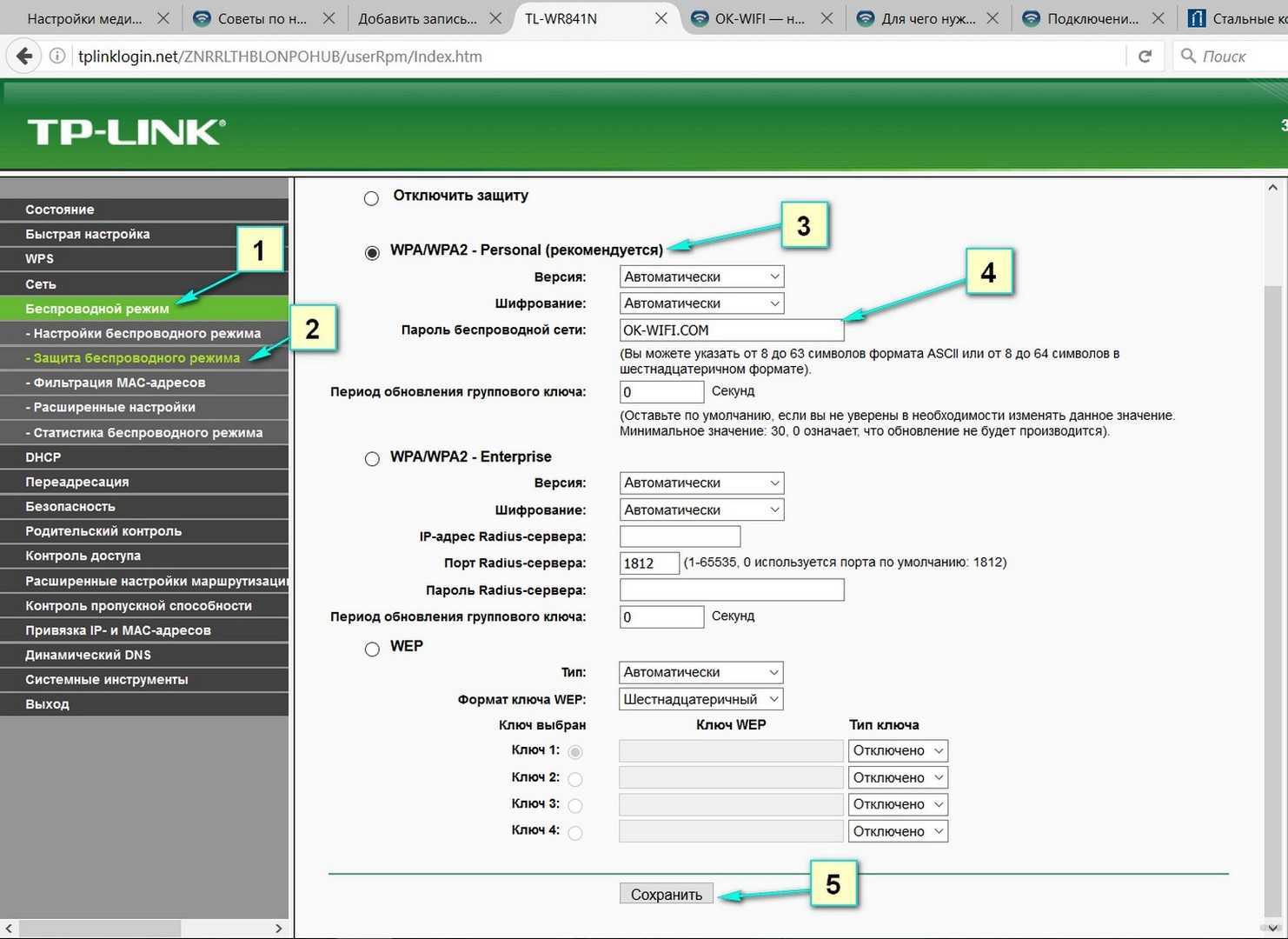The image size is (1288, 939).
Task: Open 'Беспроводной режим' sidebar section
Action: (x=144, y=309)
